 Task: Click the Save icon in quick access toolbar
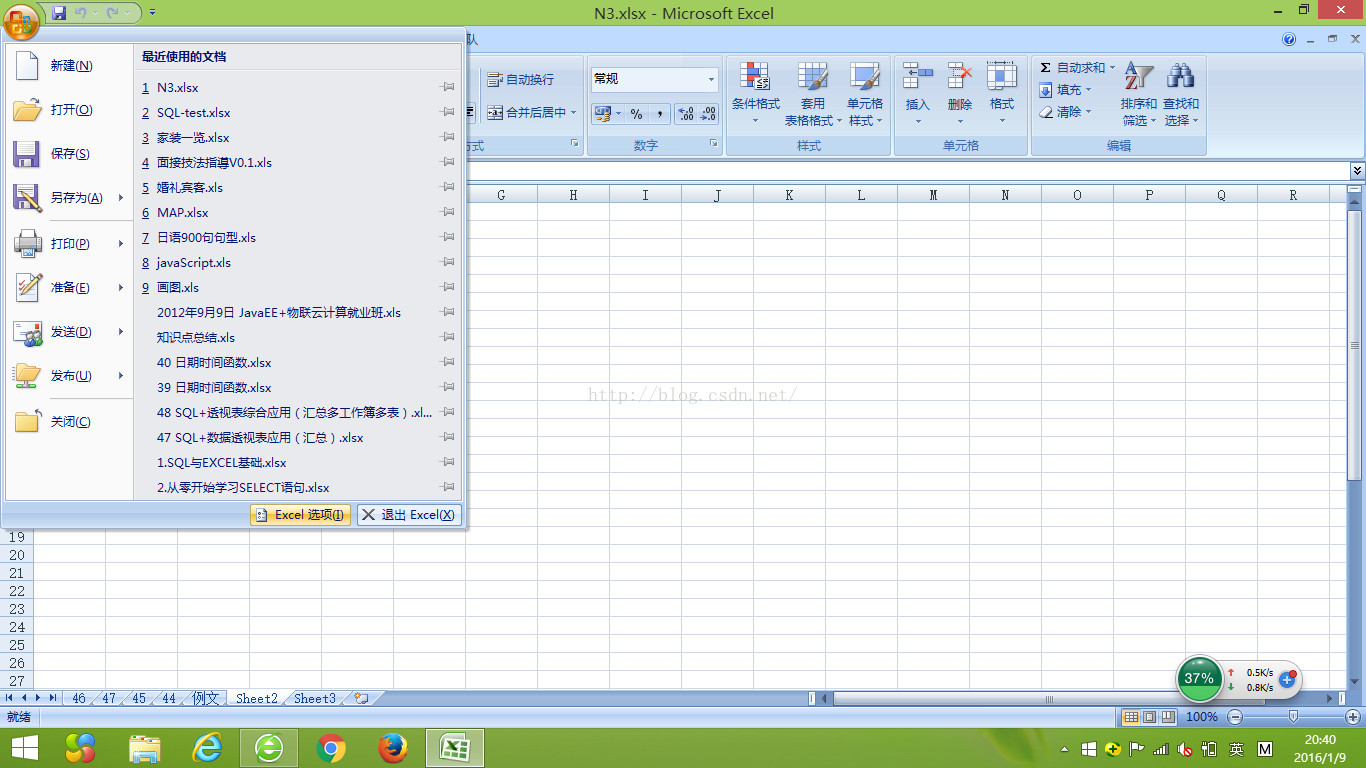(x=59, y=13)
